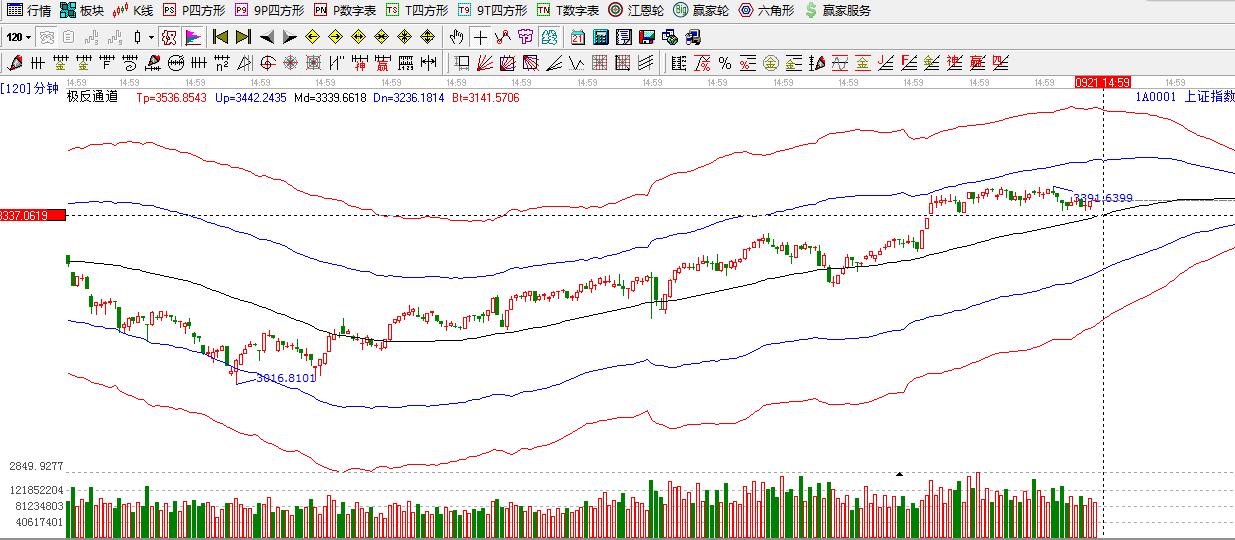This screenshot has width=1235, height=540.
Task: Select the percent % line tool
Action: pos(724,63)
